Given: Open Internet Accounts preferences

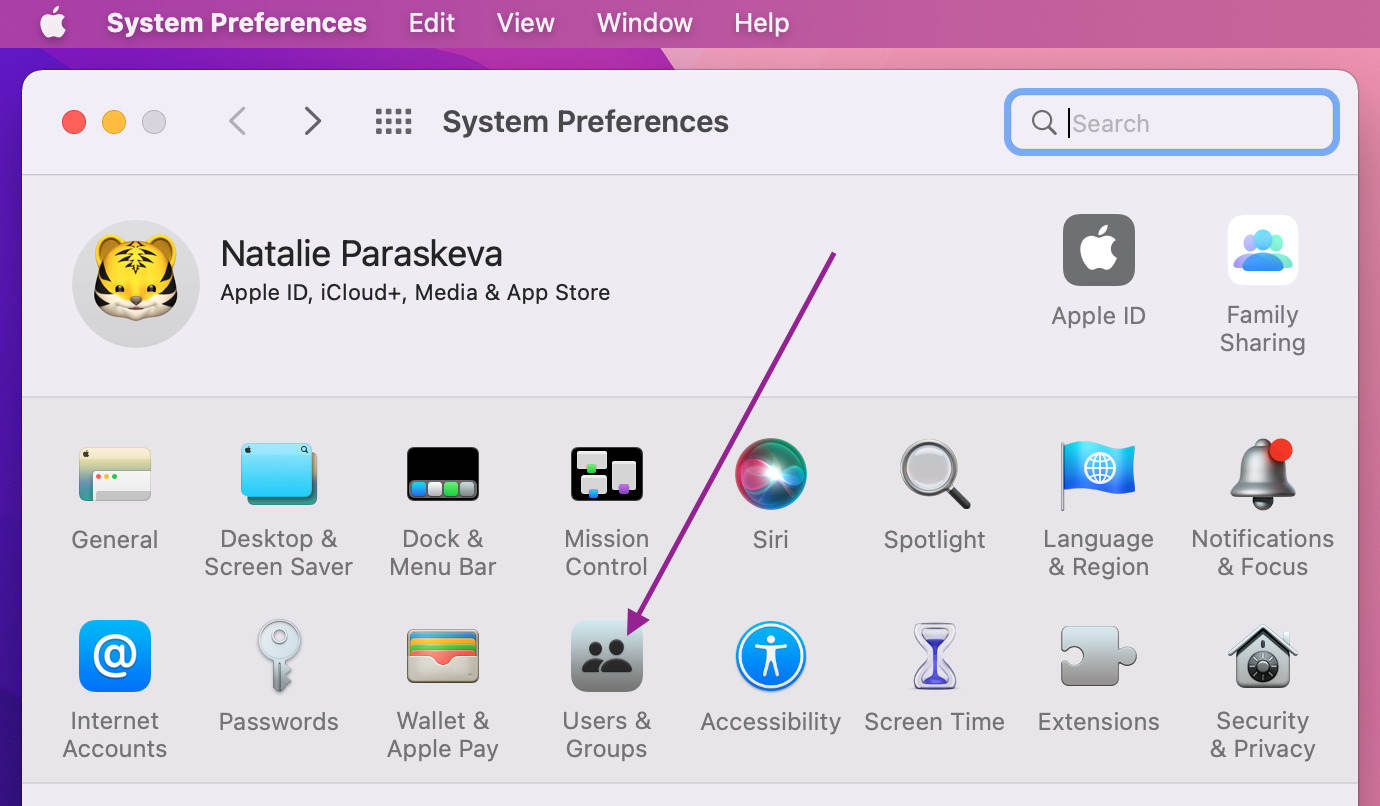Looking at the screenshot, I should coord(114,656).
